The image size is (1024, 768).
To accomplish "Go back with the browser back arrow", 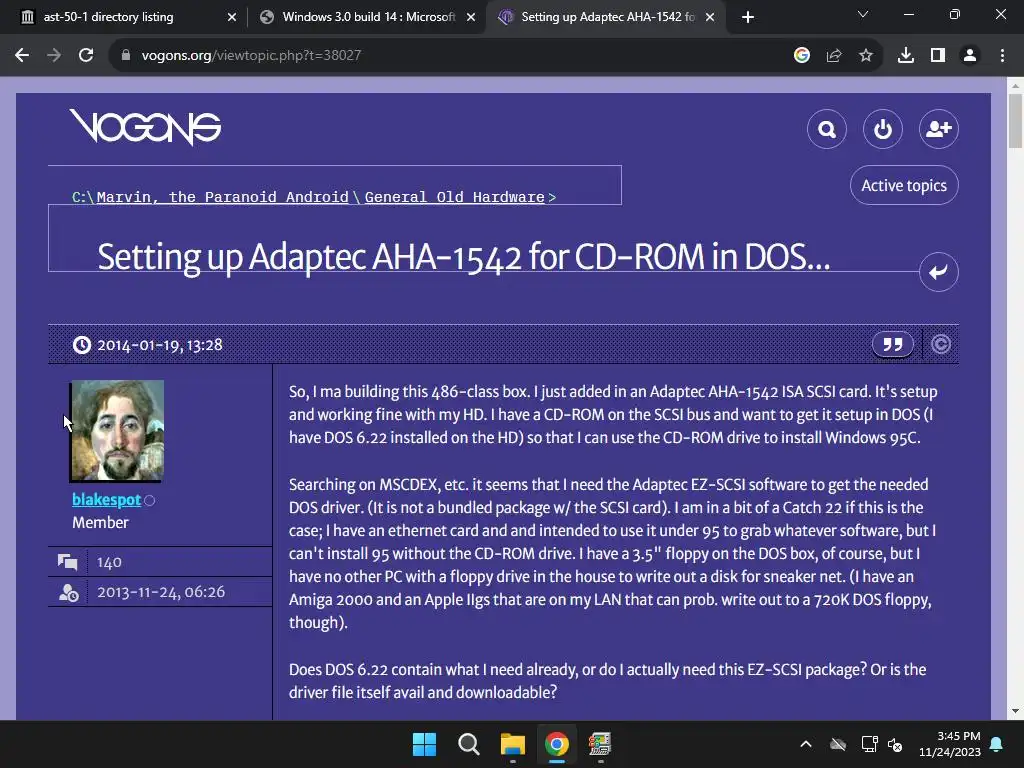I will (22, 56).
